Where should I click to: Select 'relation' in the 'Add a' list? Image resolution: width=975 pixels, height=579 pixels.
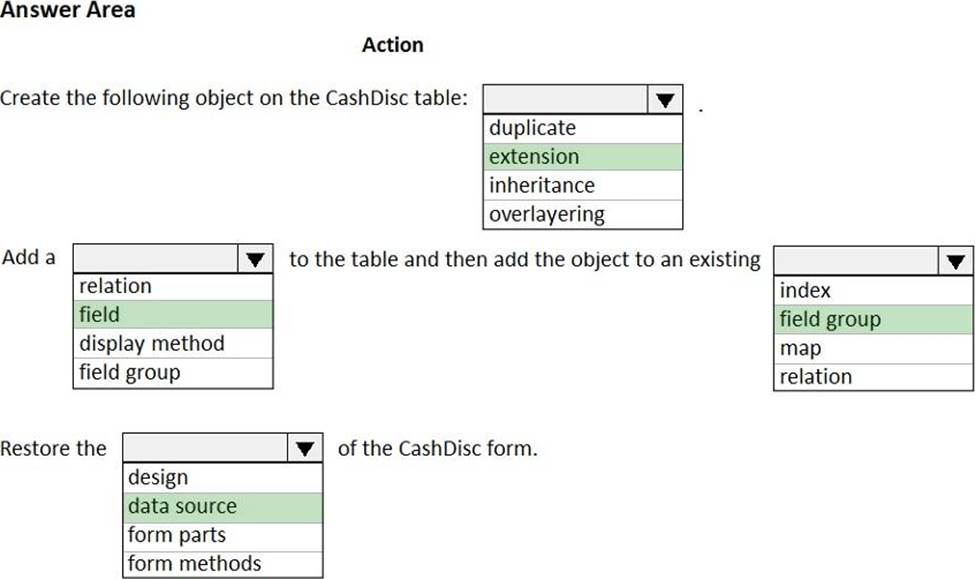coord(172,286)
